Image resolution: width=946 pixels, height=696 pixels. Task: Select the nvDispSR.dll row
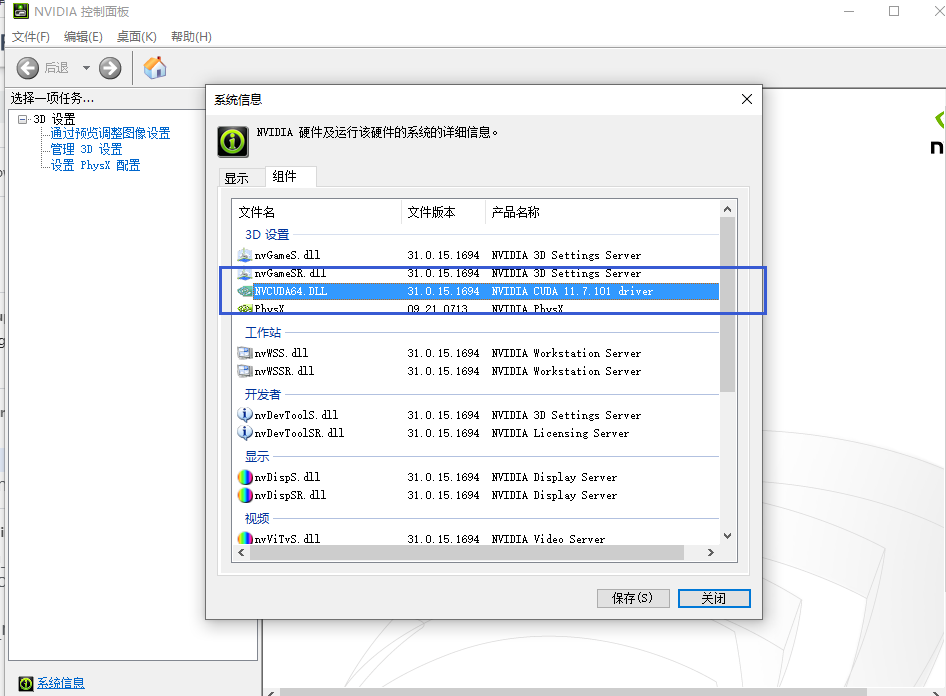pyautogui.click(x=477, y=495)
